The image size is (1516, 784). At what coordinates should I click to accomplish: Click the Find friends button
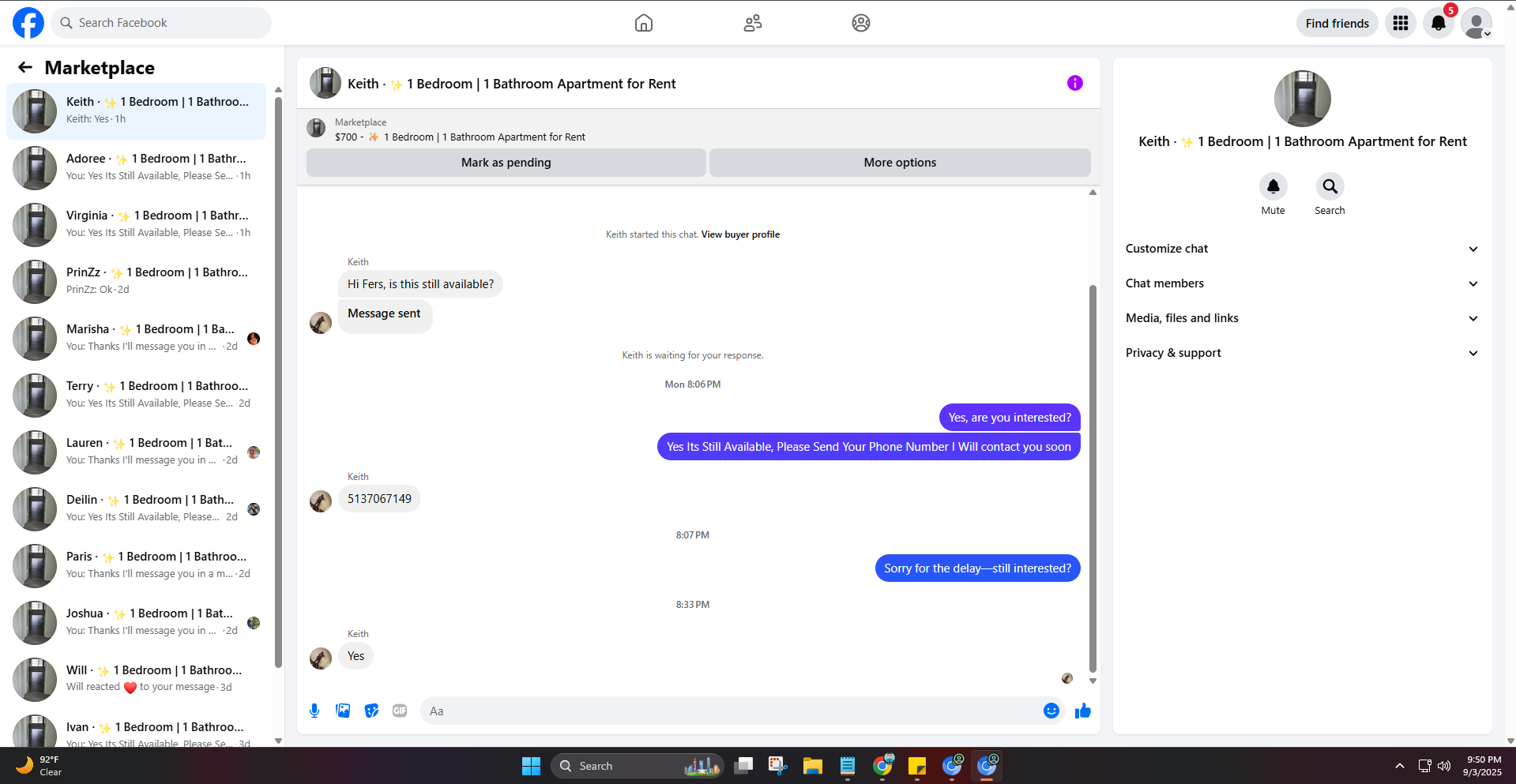click(1337, 23)
